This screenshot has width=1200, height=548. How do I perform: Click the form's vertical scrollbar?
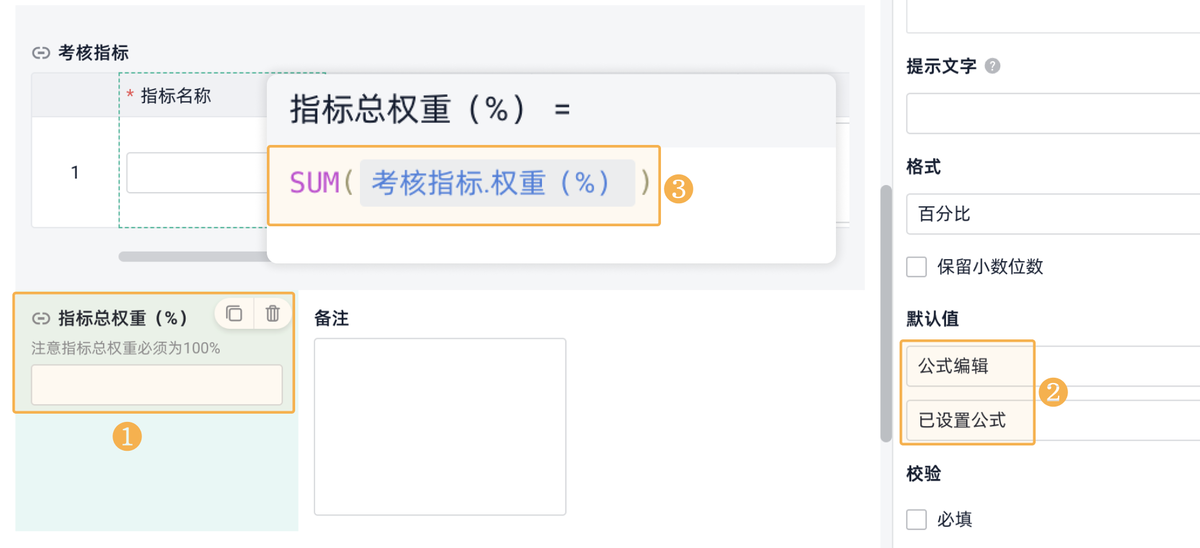tap(885, 312)
